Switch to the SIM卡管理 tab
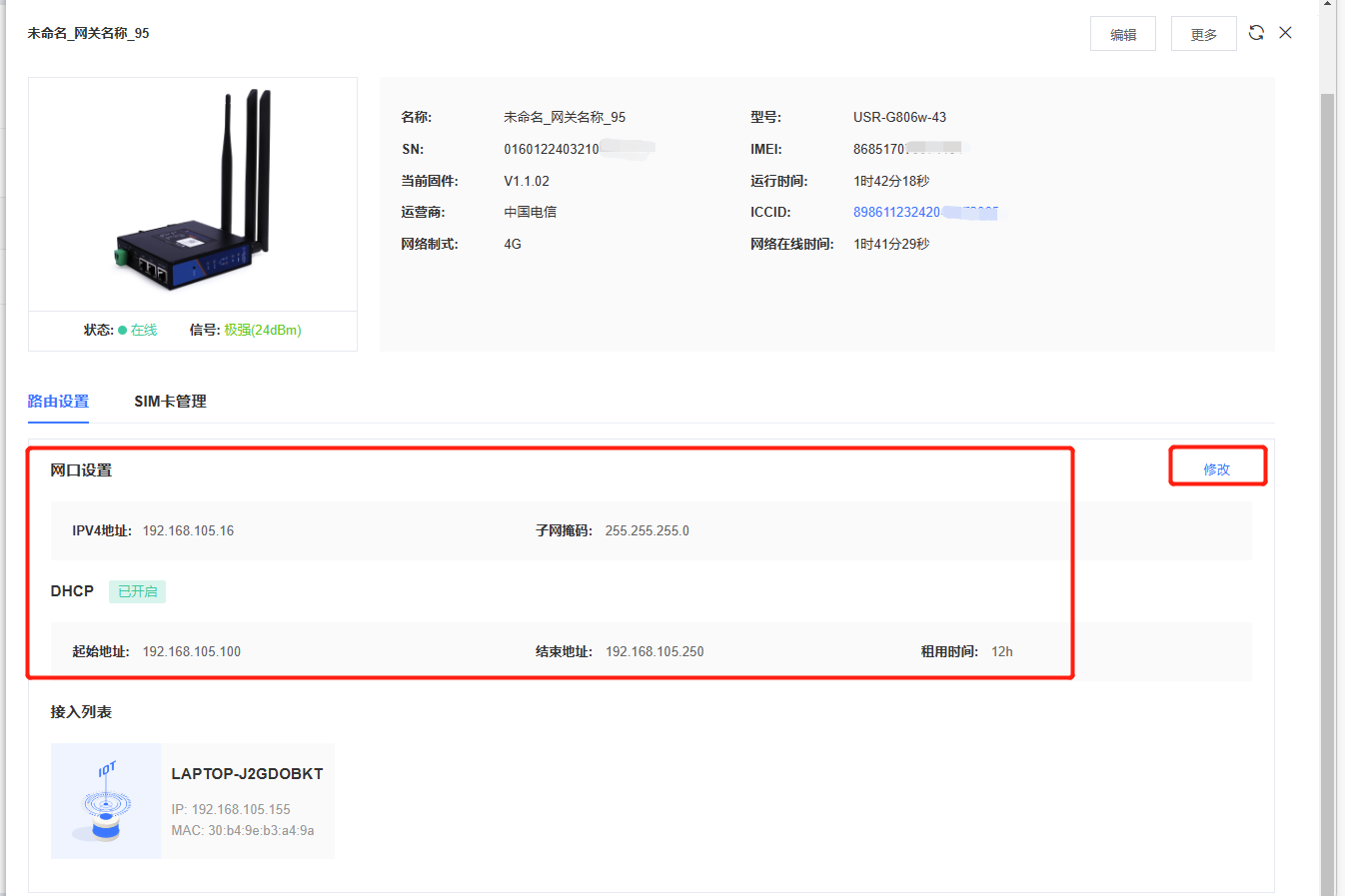Viewport: 1345px width, 896px height. tap(170, 402)
